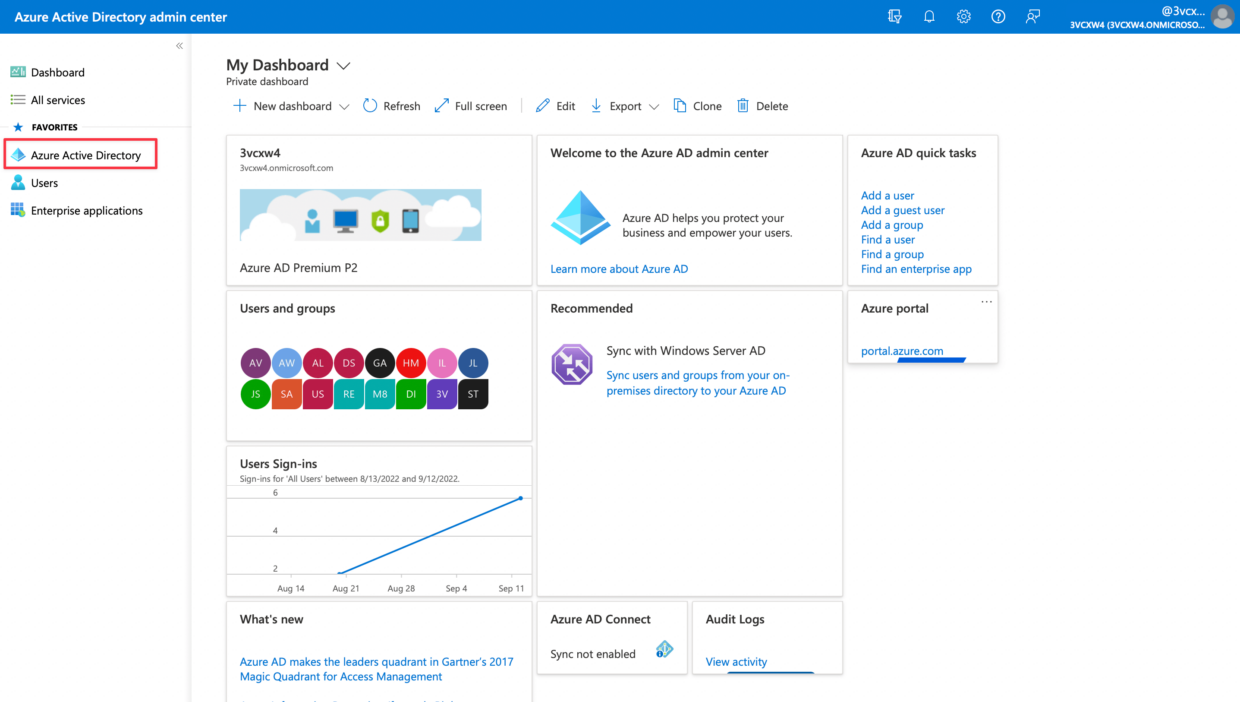
Task: Select Users in the left sidebar
Action: [46, 182]
